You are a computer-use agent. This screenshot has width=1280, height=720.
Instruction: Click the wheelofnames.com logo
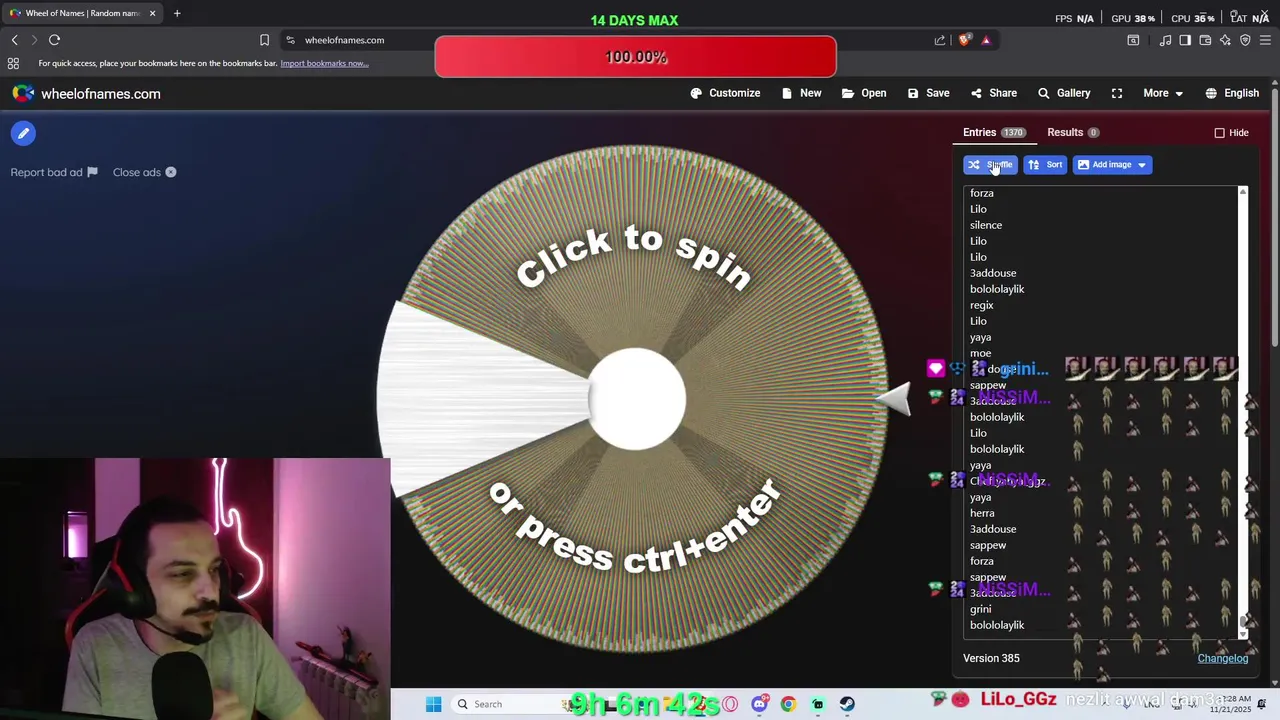point(86,93)
